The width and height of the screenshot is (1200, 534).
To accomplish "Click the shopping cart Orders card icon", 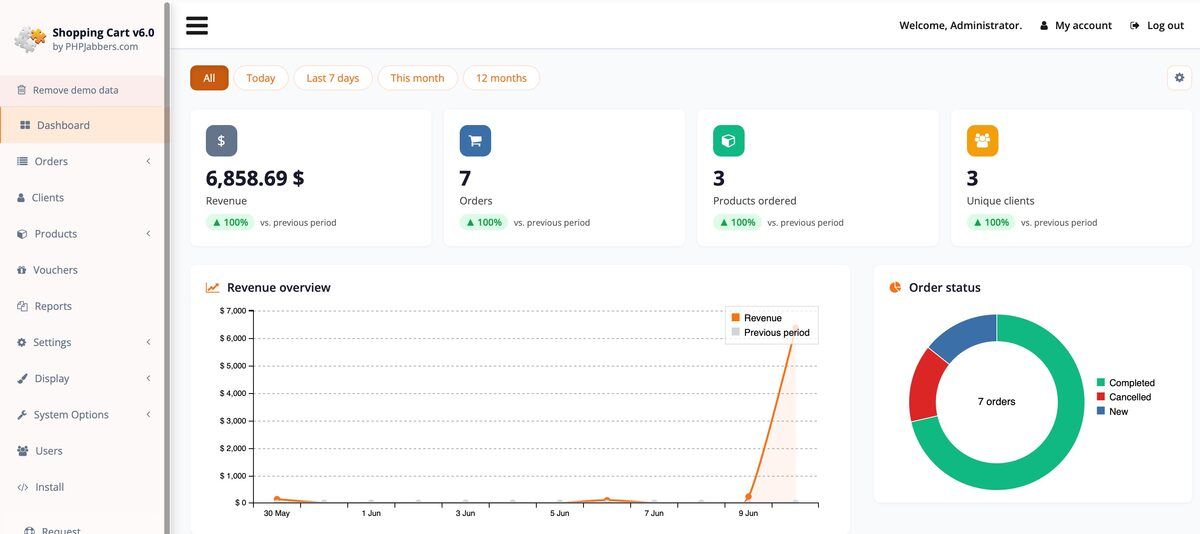I will 475,141.
